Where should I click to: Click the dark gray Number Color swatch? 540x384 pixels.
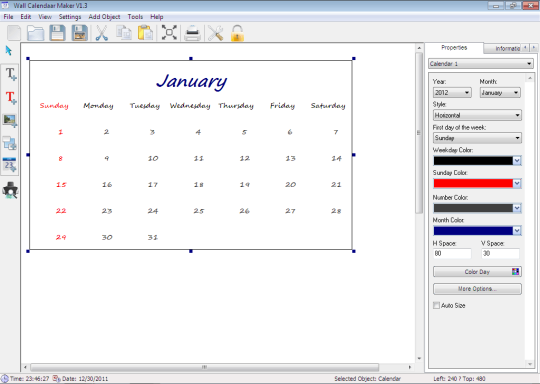[473, 208]
